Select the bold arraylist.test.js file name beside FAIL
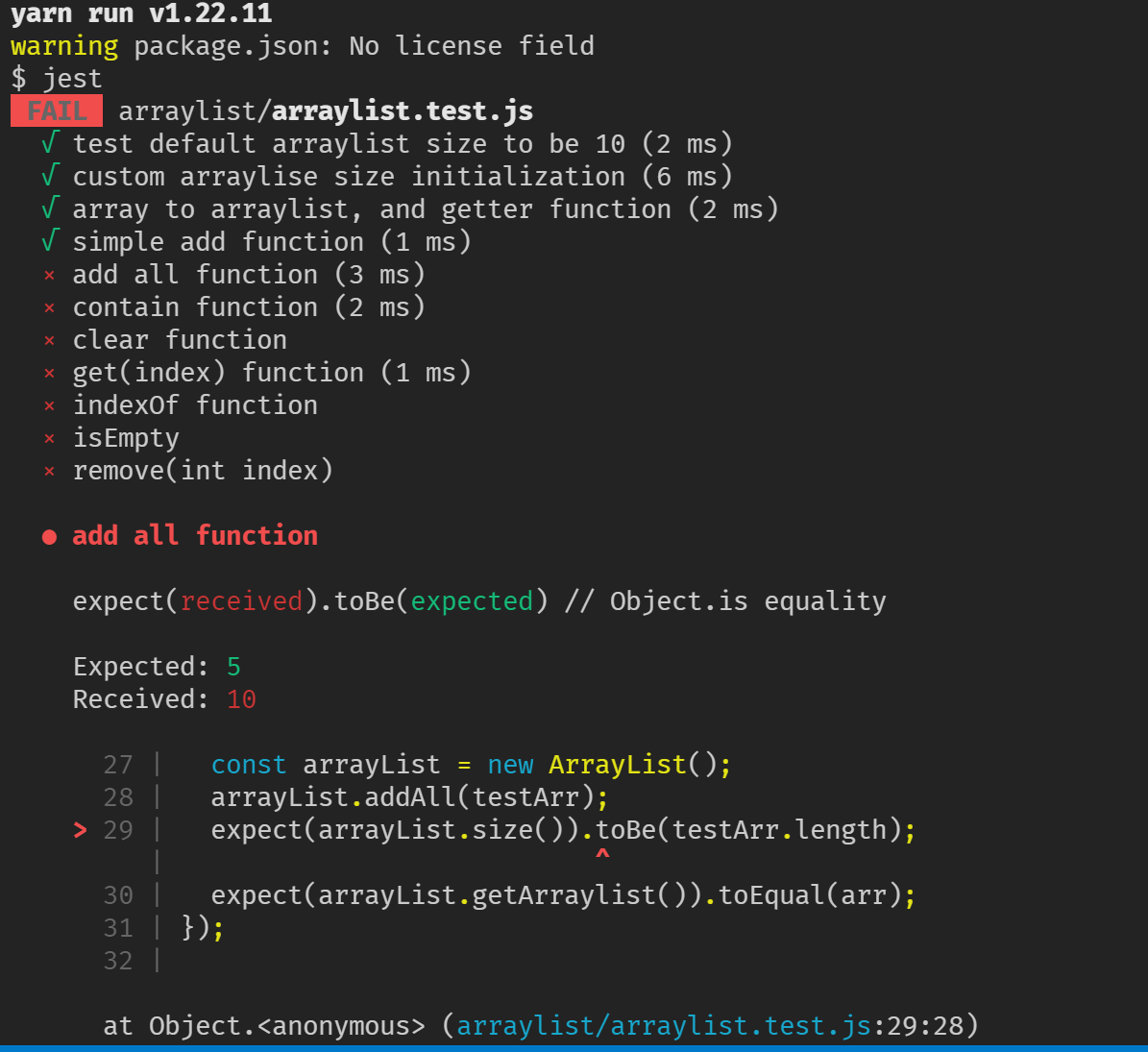Viewport: 1148px width, 1052px height. pyautogui.click(x=402, y=110)
